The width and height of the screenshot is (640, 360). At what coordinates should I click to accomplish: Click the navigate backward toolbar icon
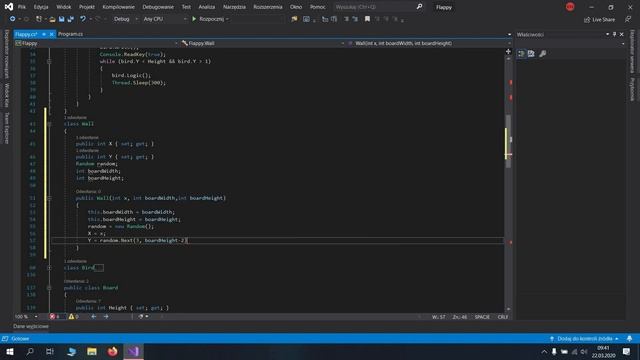(13, 19)
